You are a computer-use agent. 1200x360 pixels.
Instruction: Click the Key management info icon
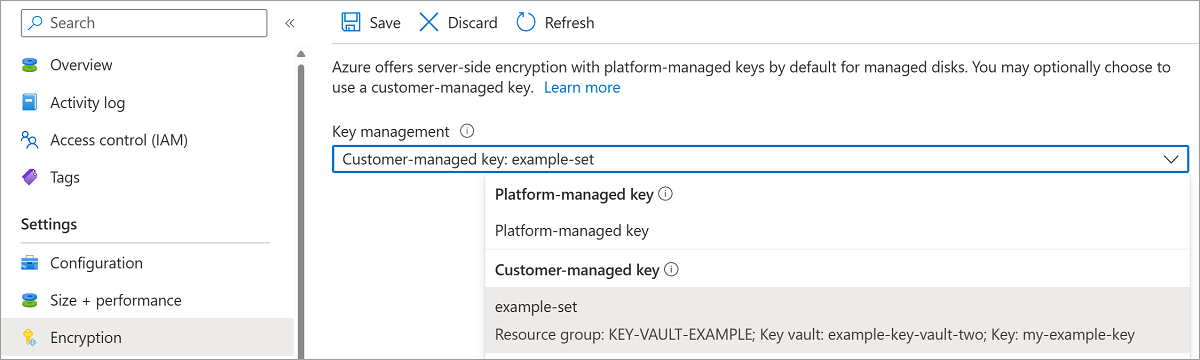click(x=467, y=131)
